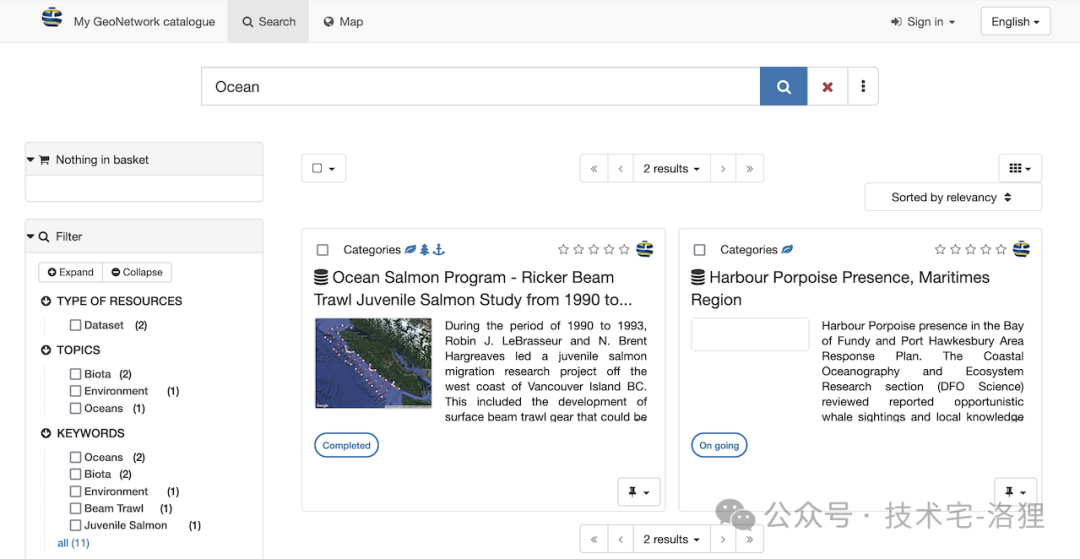Collapse the TOPICS filter section
1080x559 pixels.
46,350
